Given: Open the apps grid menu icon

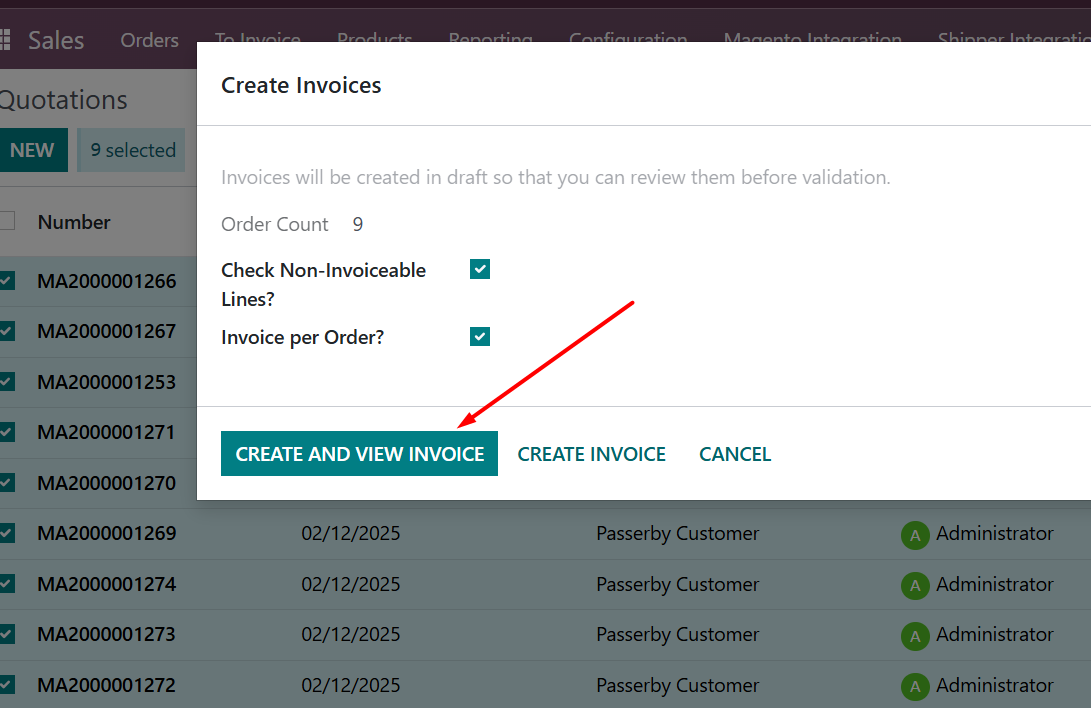Looking at the screenshot, I should (x=5, y=40).
